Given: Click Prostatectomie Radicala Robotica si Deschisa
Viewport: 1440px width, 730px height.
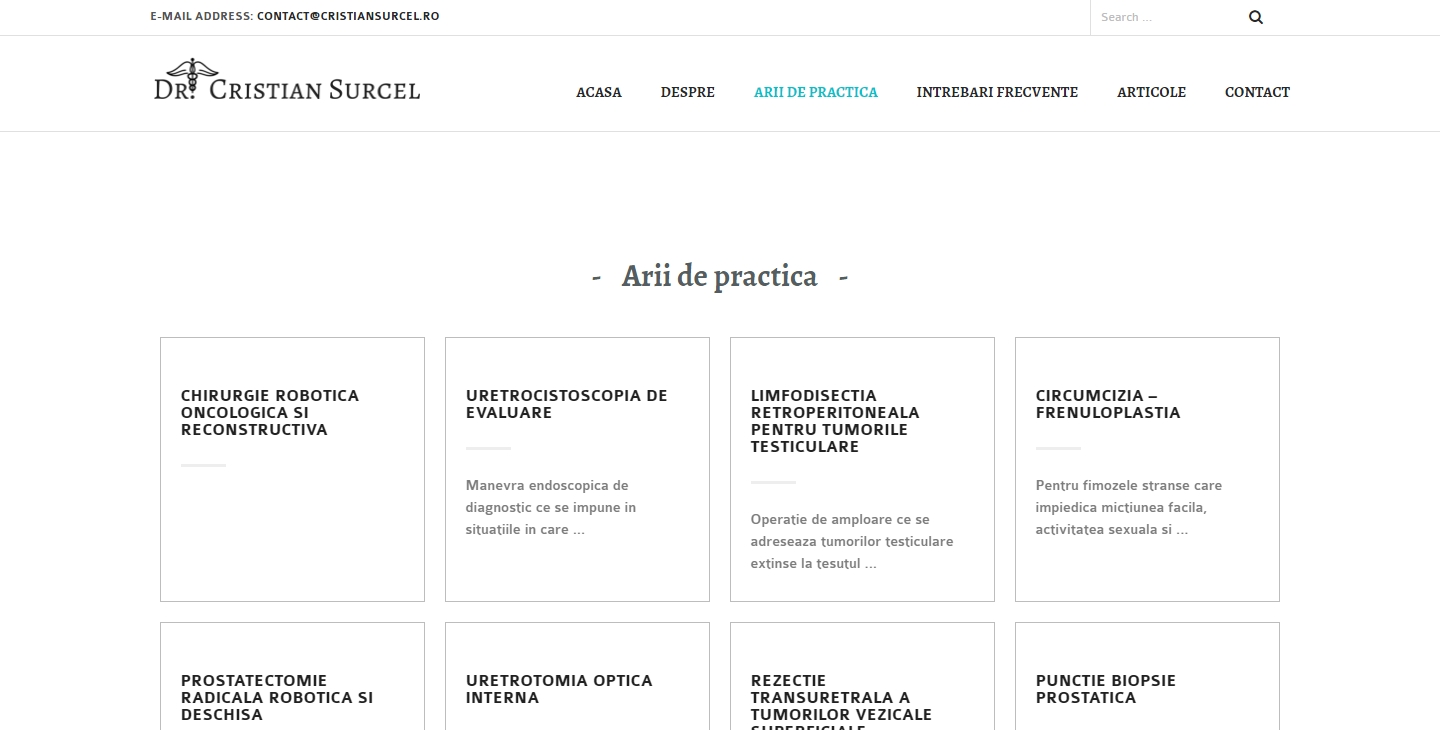Looking at the screenshot, I should coord(276,697).
